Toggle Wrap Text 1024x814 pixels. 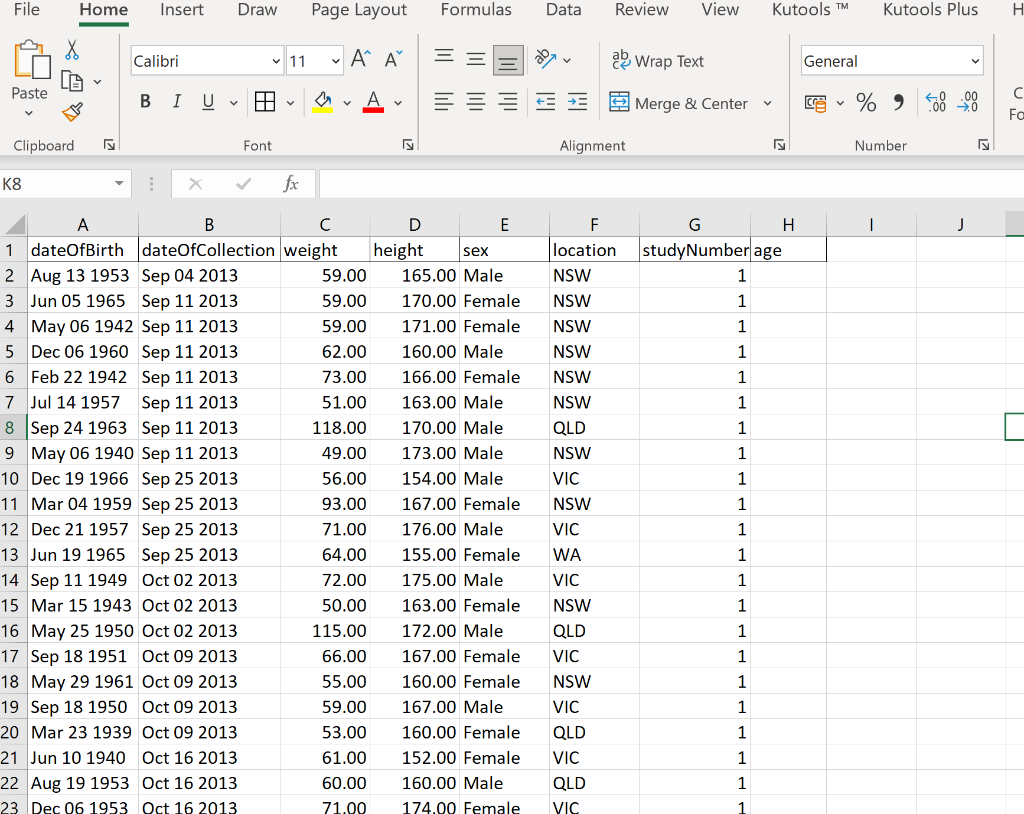[x=658, y=61]
